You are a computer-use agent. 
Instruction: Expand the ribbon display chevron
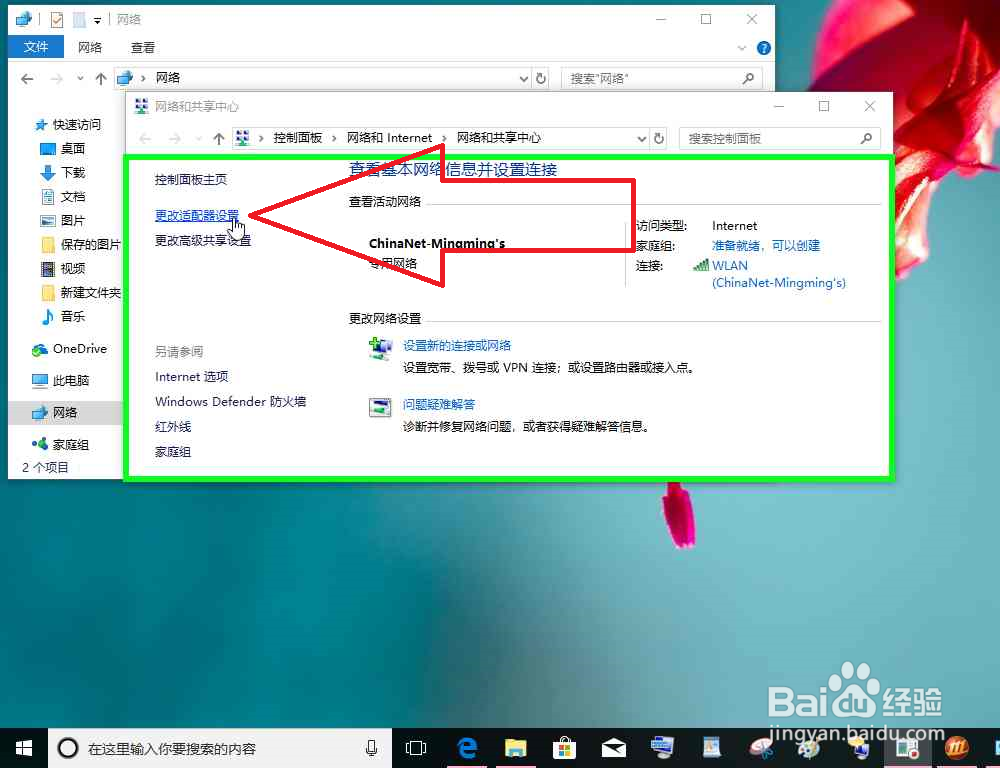[741, 47]
